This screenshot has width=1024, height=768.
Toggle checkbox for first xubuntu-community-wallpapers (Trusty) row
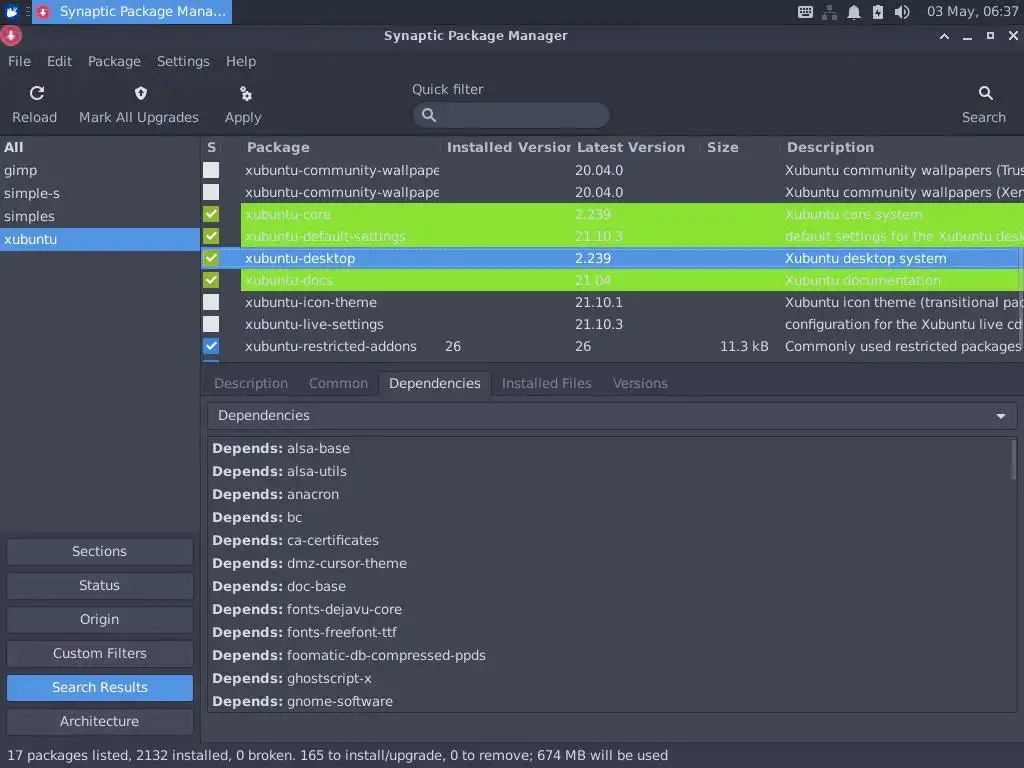(211, 170)
